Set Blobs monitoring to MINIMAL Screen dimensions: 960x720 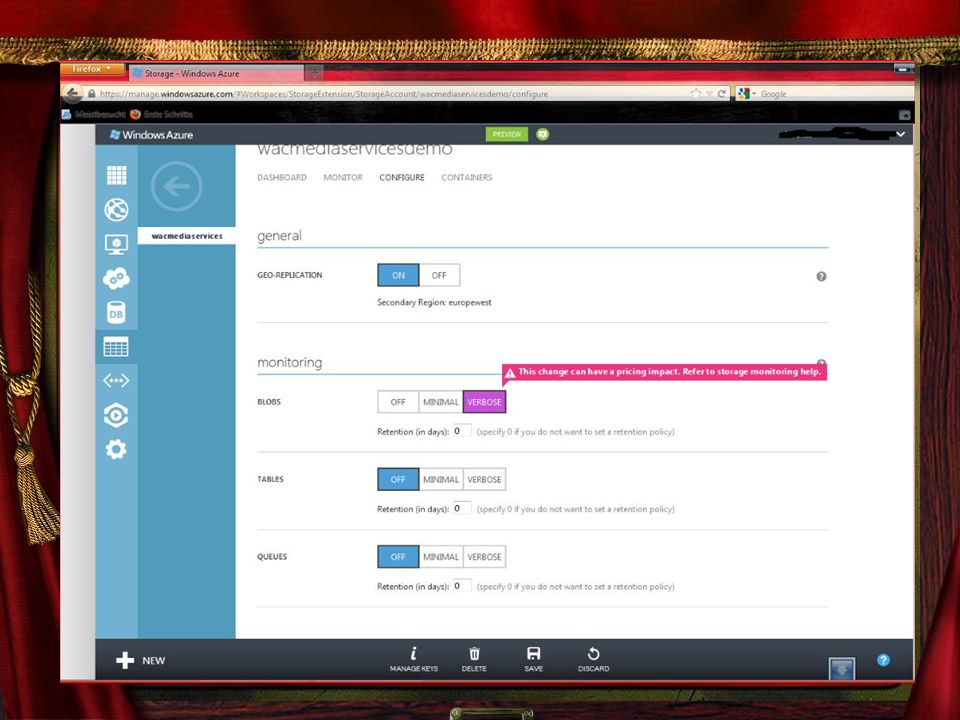point(441,402)
